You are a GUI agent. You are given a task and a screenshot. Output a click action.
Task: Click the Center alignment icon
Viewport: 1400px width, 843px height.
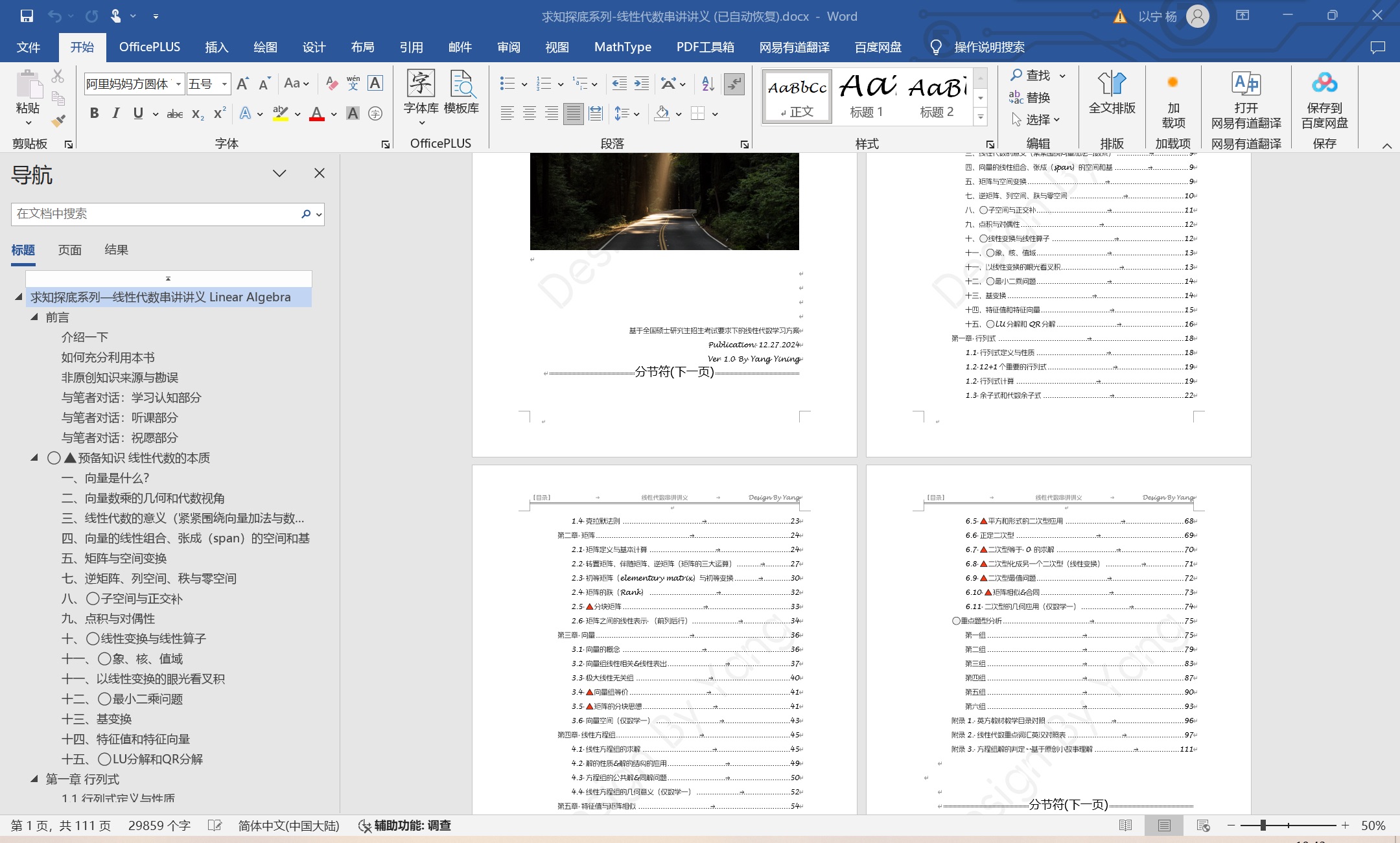point(530,114)
